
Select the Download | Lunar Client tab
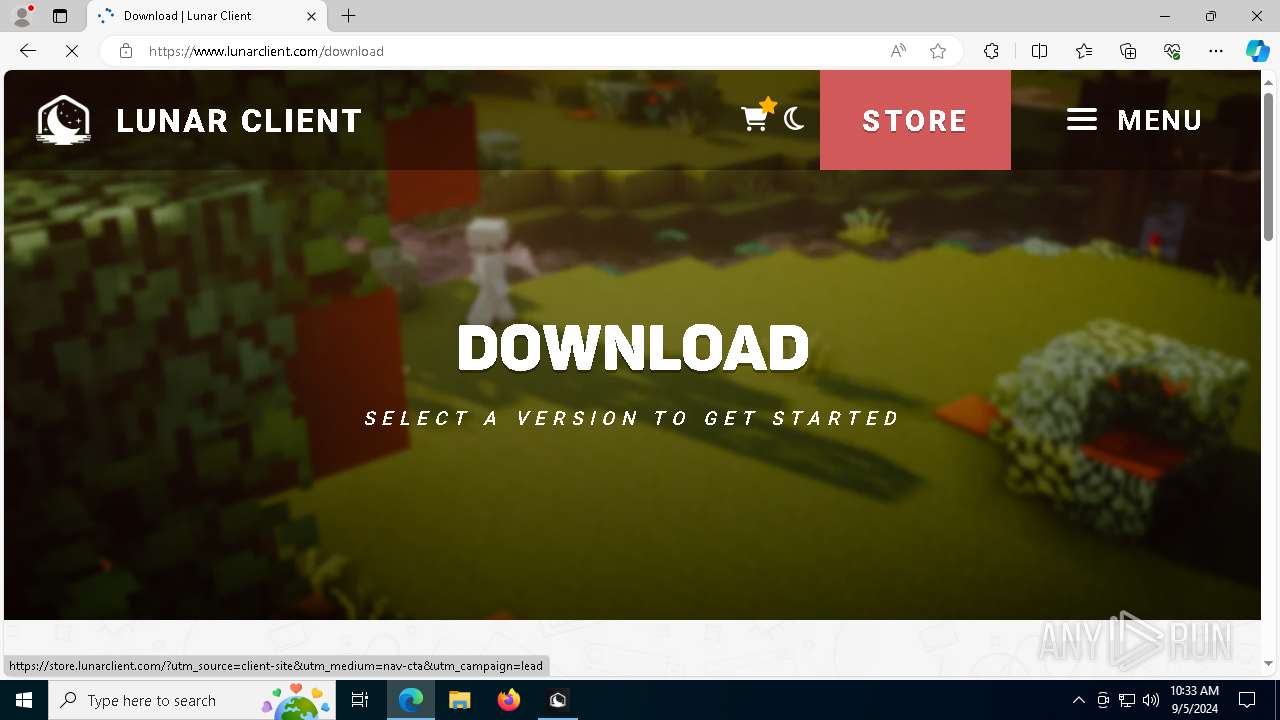[x=205, y=16]
